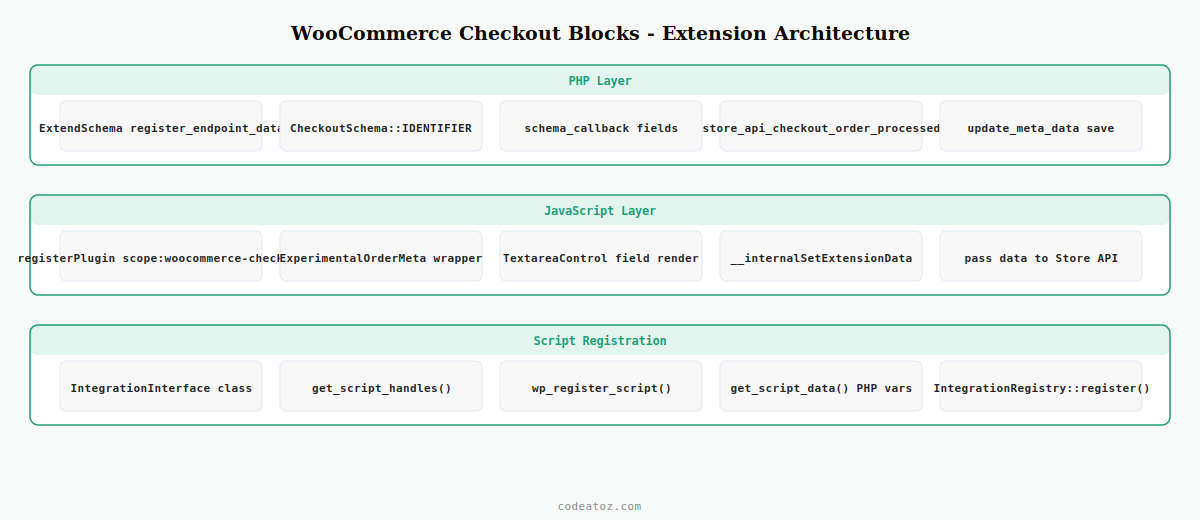Select the Script Registration header
Screen dimensions: 1200x520
[x=600, y=341]
